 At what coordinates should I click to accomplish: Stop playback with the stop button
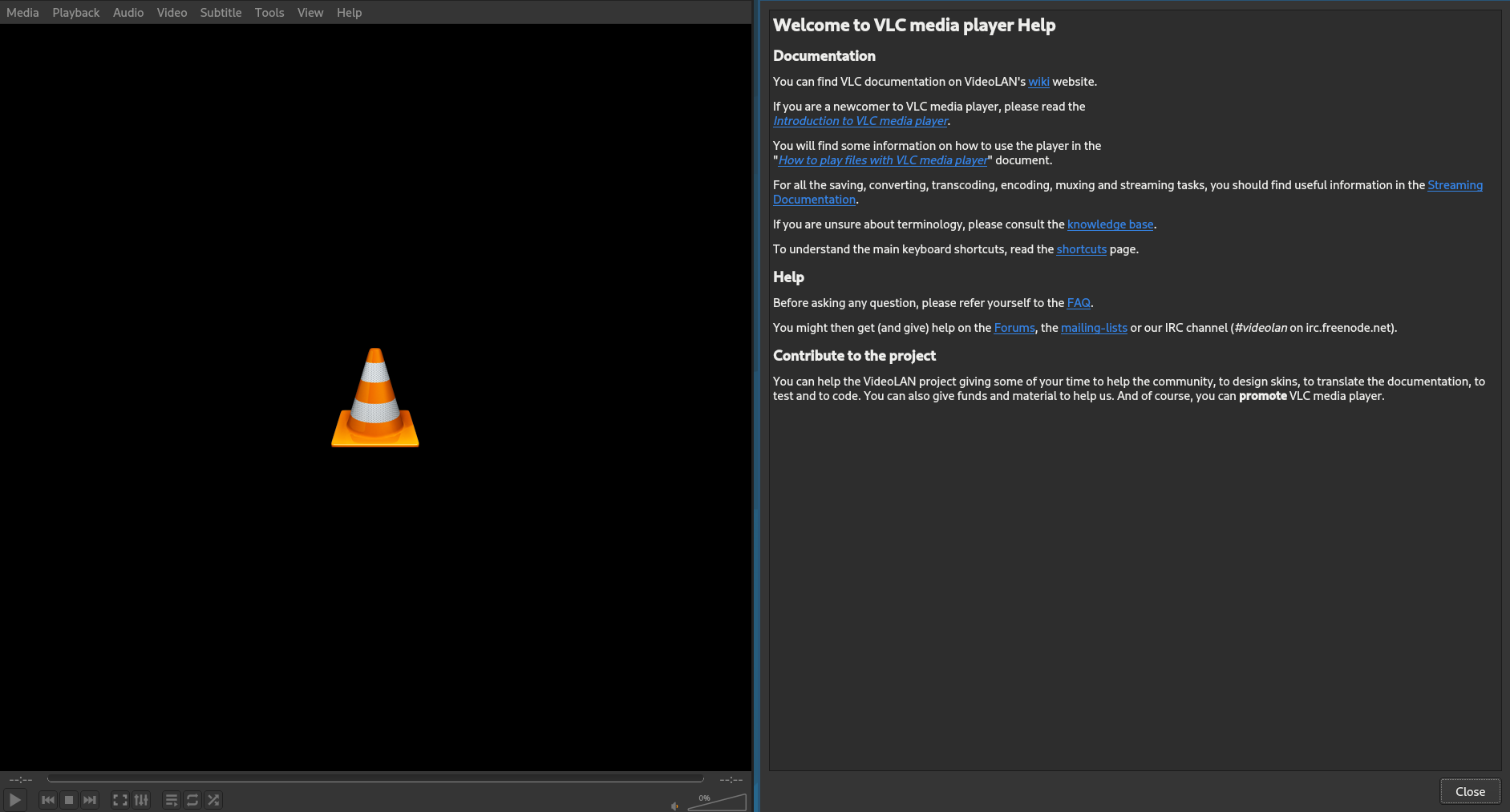(69, 800)
